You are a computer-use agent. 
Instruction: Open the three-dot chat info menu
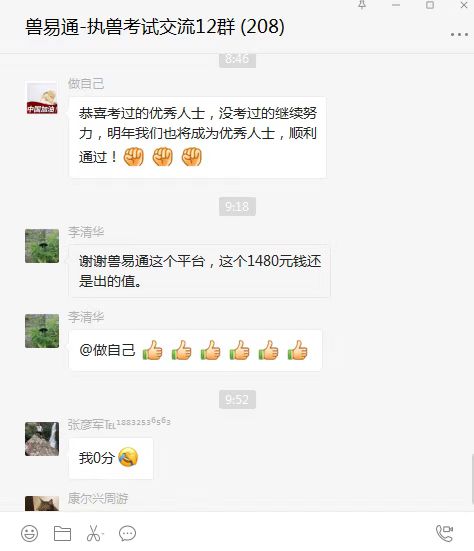459,34
